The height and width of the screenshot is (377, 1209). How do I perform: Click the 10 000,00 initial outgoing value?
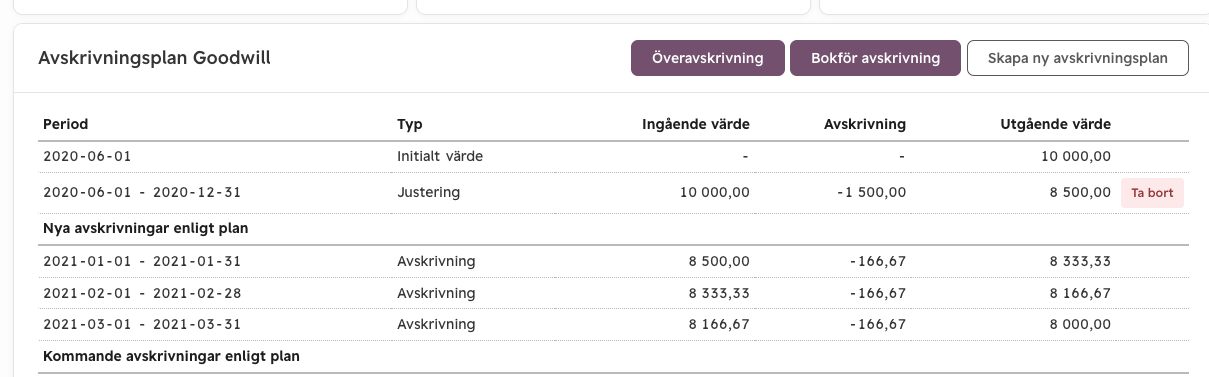pyautogui.click(x=1075, y=157)
